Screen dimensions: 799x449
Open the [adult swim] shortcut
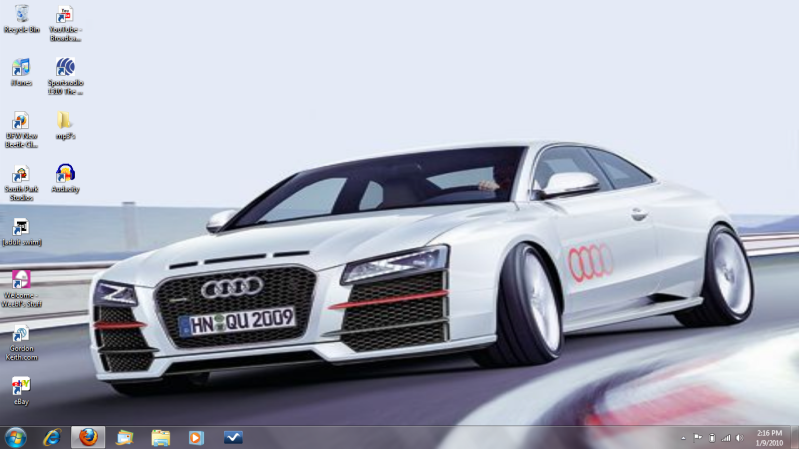tap(21, 232)
